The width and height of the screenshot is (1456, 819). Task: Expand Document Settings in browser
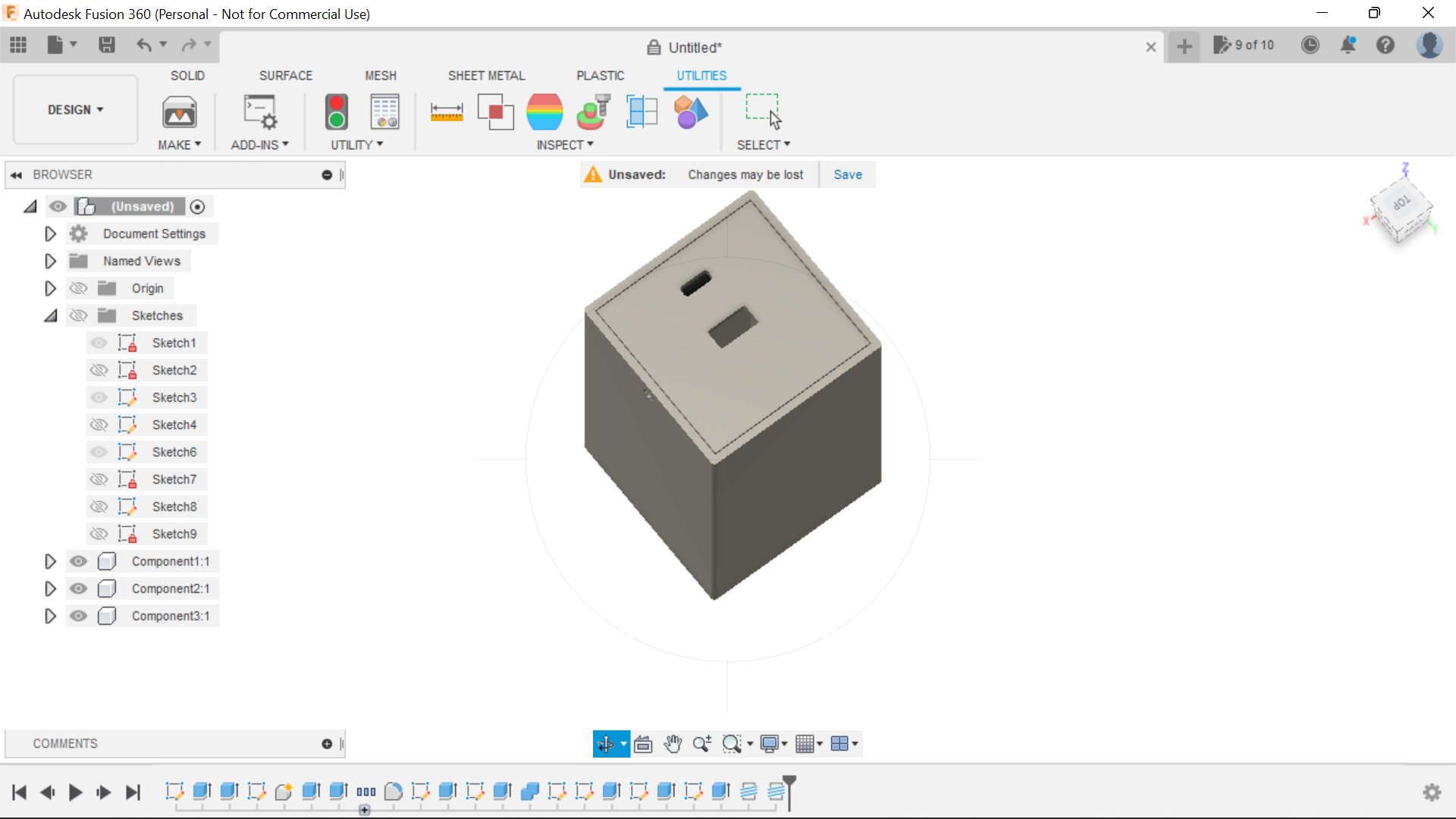coord(50,233)
